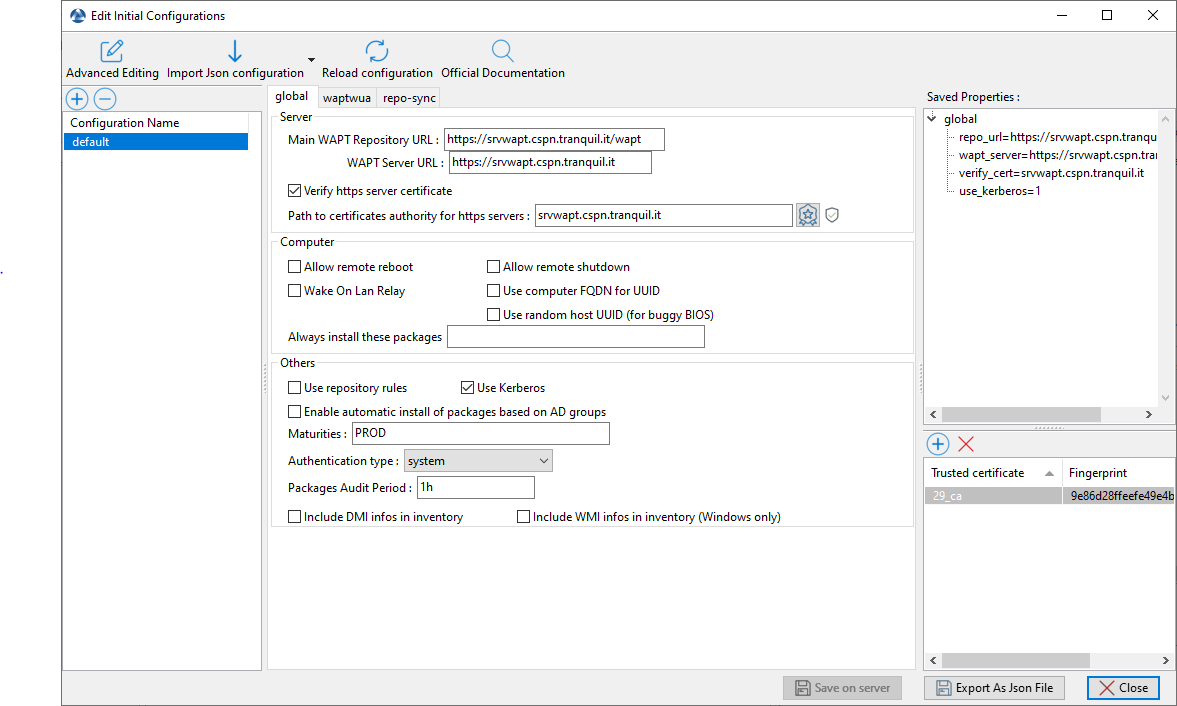Image resolution: width=1177 pixels, height=706 pixels.
Task: Close the dialog with Close button
Action: pos(1123,688)
